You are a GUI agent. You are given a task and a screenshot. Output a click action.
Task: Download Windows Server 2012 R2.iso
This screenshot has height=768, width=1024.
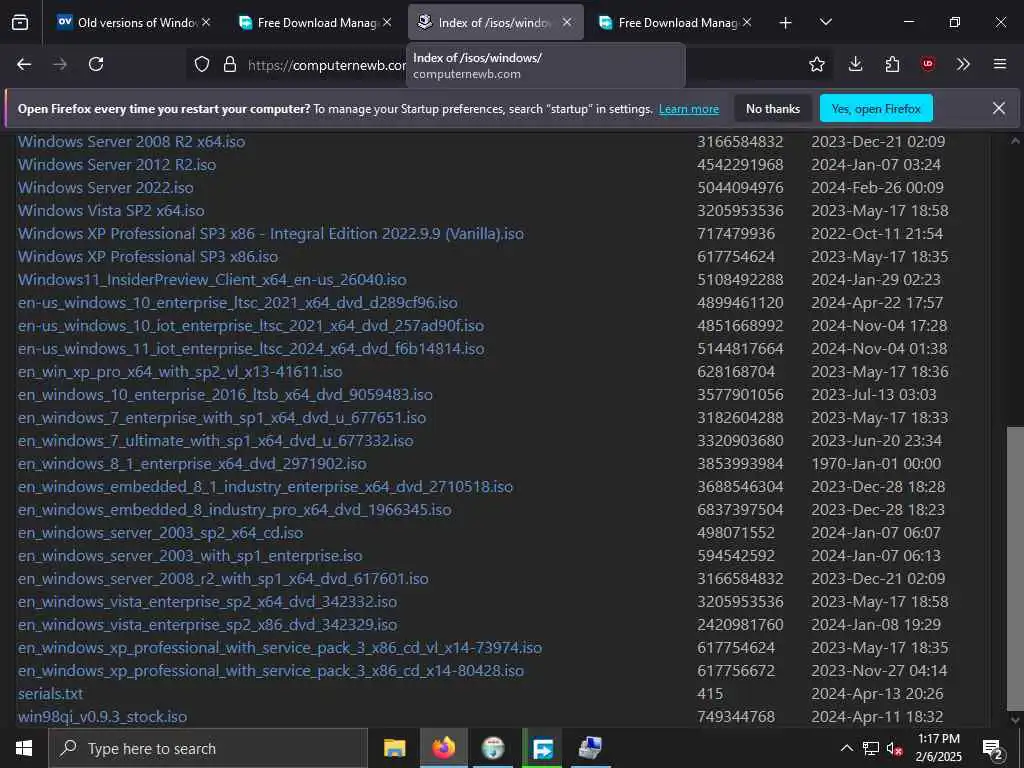pyautogui.click(x=117, y=165)
